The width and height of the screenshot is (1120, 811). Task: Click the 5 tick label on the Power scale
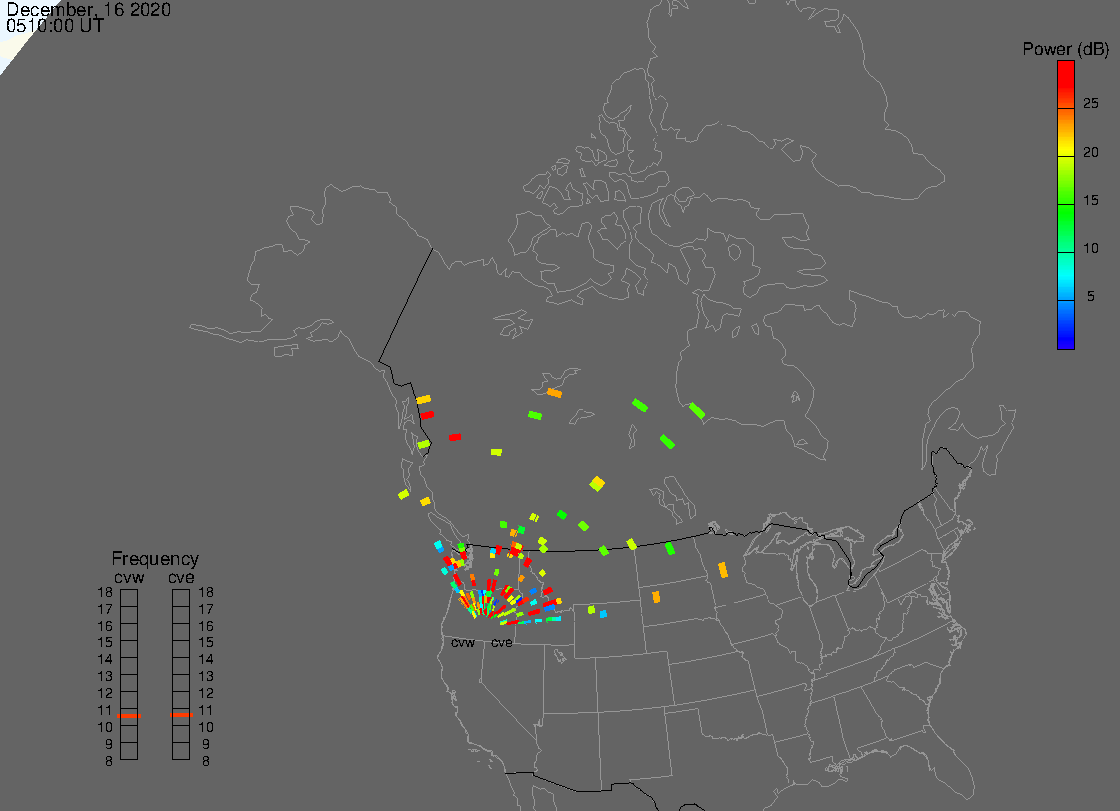point(1091,296)
